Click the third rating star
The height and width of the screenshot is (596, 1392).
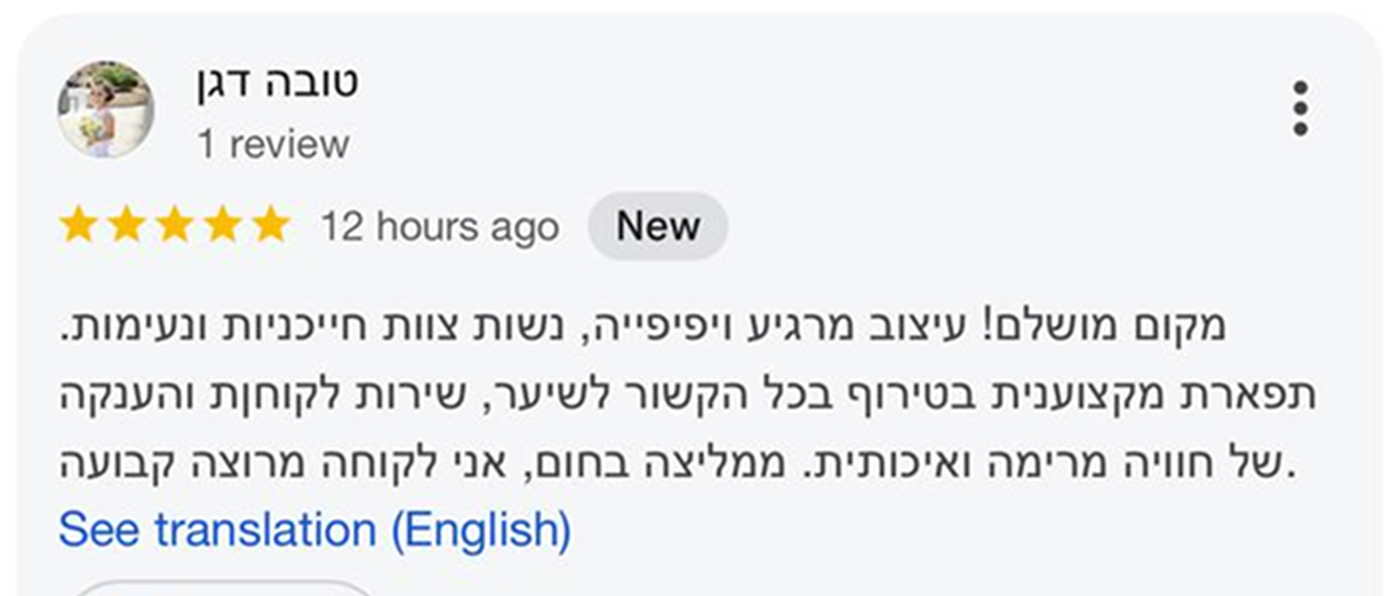click(174, 226)
